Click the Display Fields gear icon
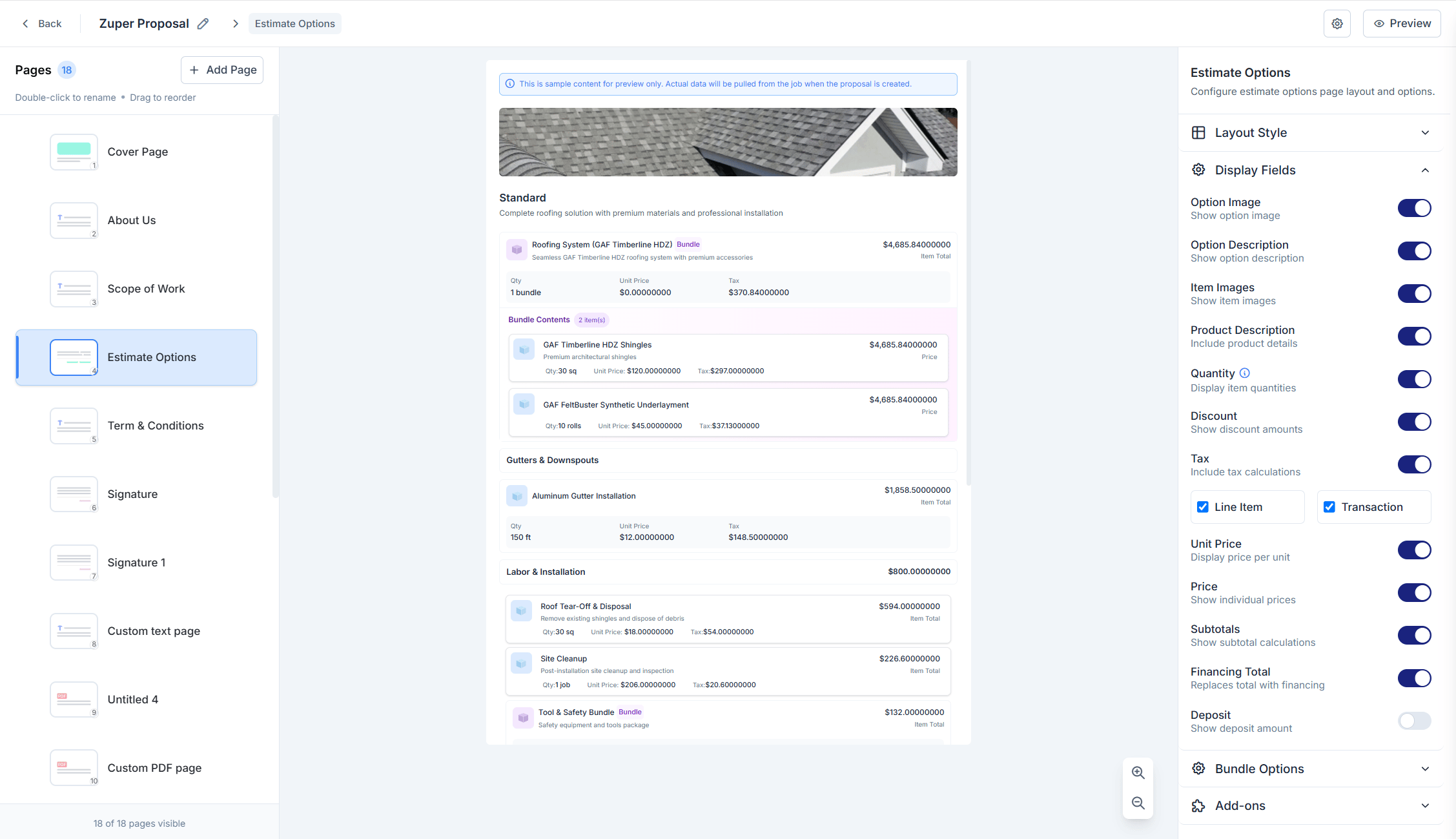 click(1198, 170)
